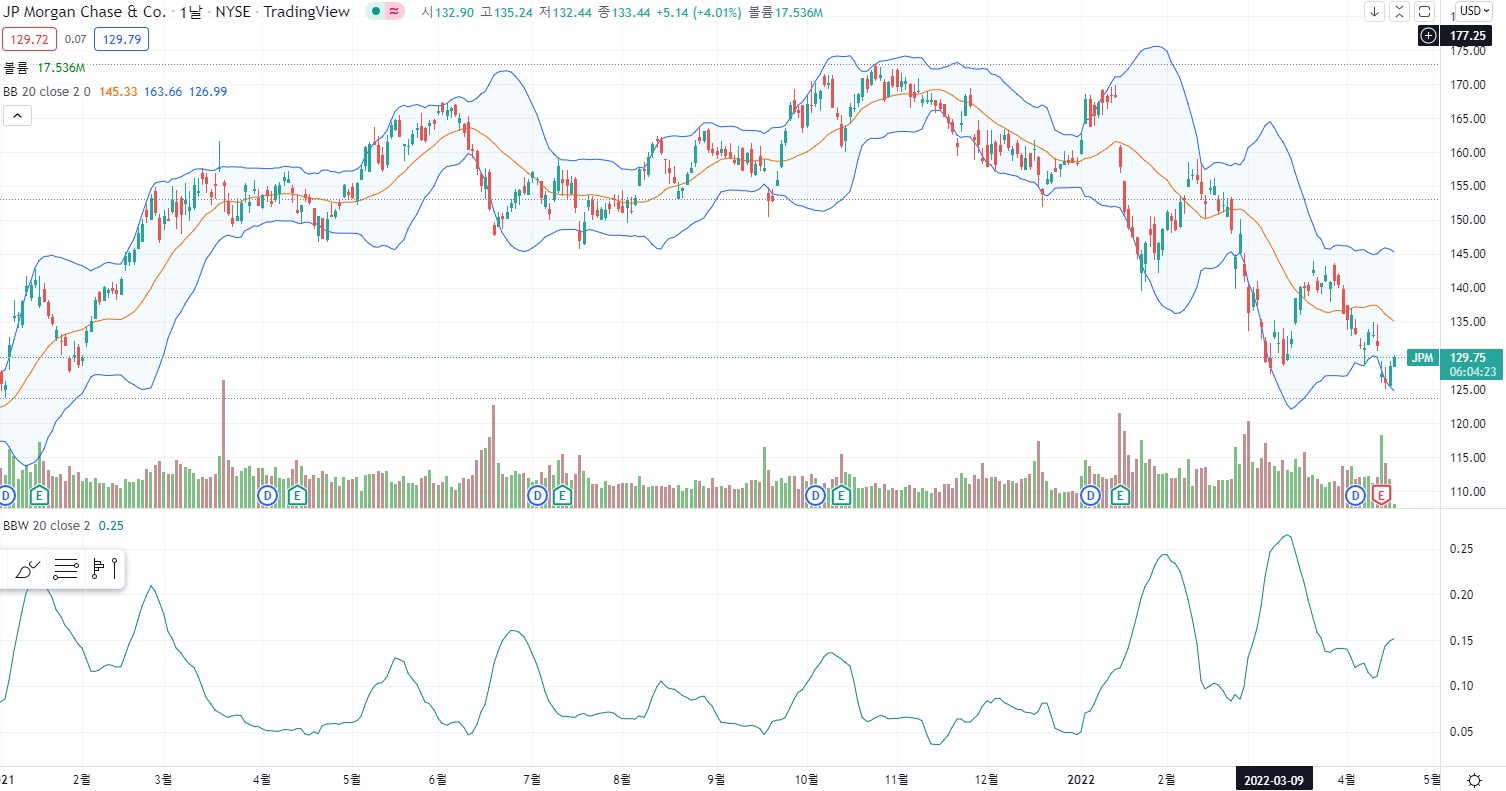Click the buy price button 129.79
The height and width of the screenshot is (791, 1506).
point(119,40)
